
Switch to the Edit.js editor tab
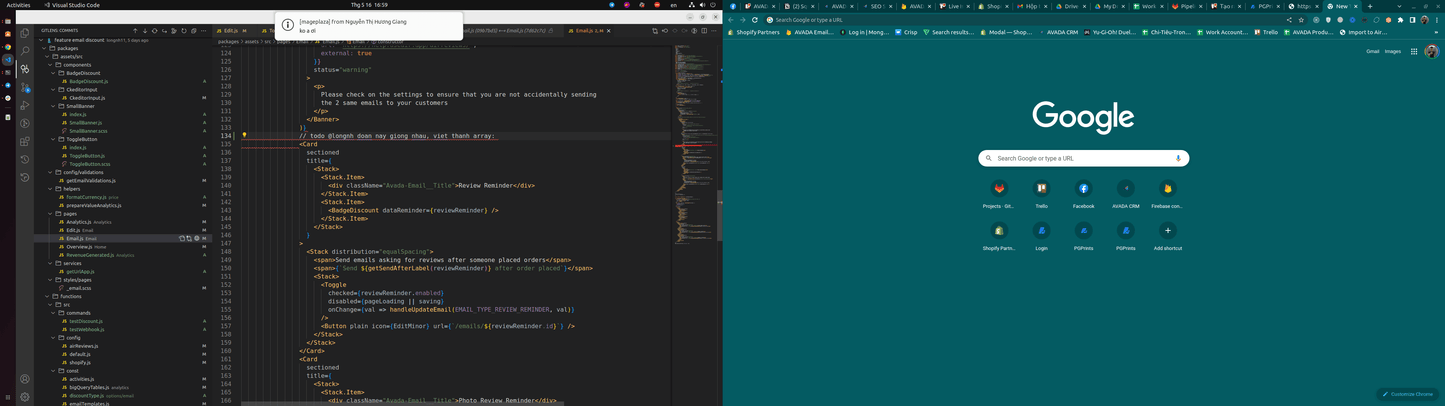coord(230,31)
